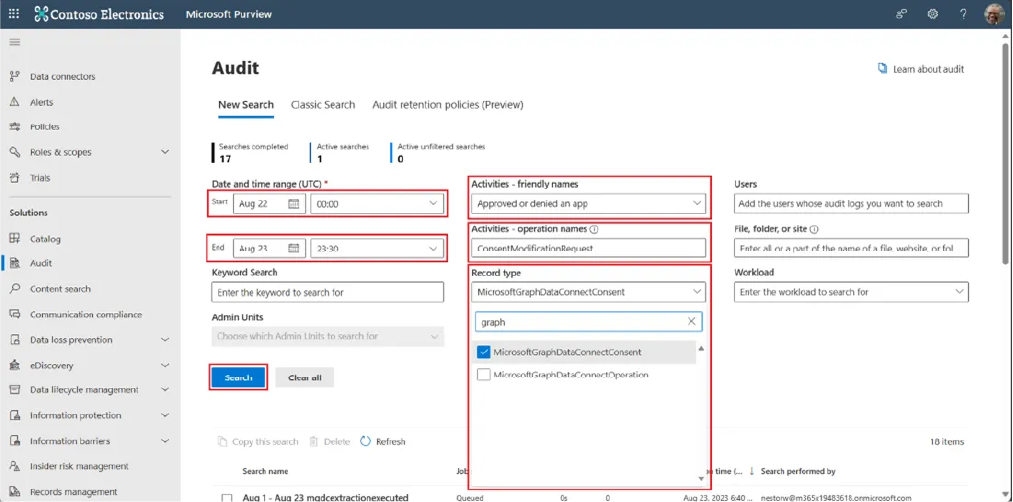Refresh the search results list
Screen dimensions: 1013x502
[x=383, y=442]
